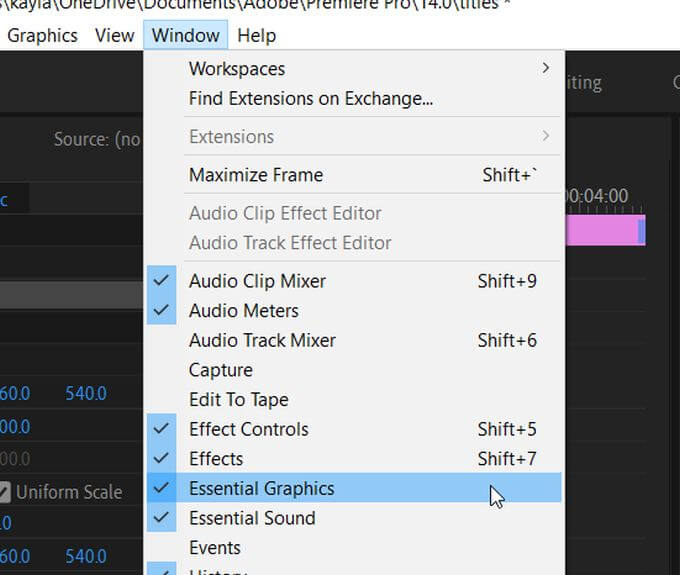Click Essential Graphics in Window menu
This screenshot has width=680, height=575.
coord(261,489)
